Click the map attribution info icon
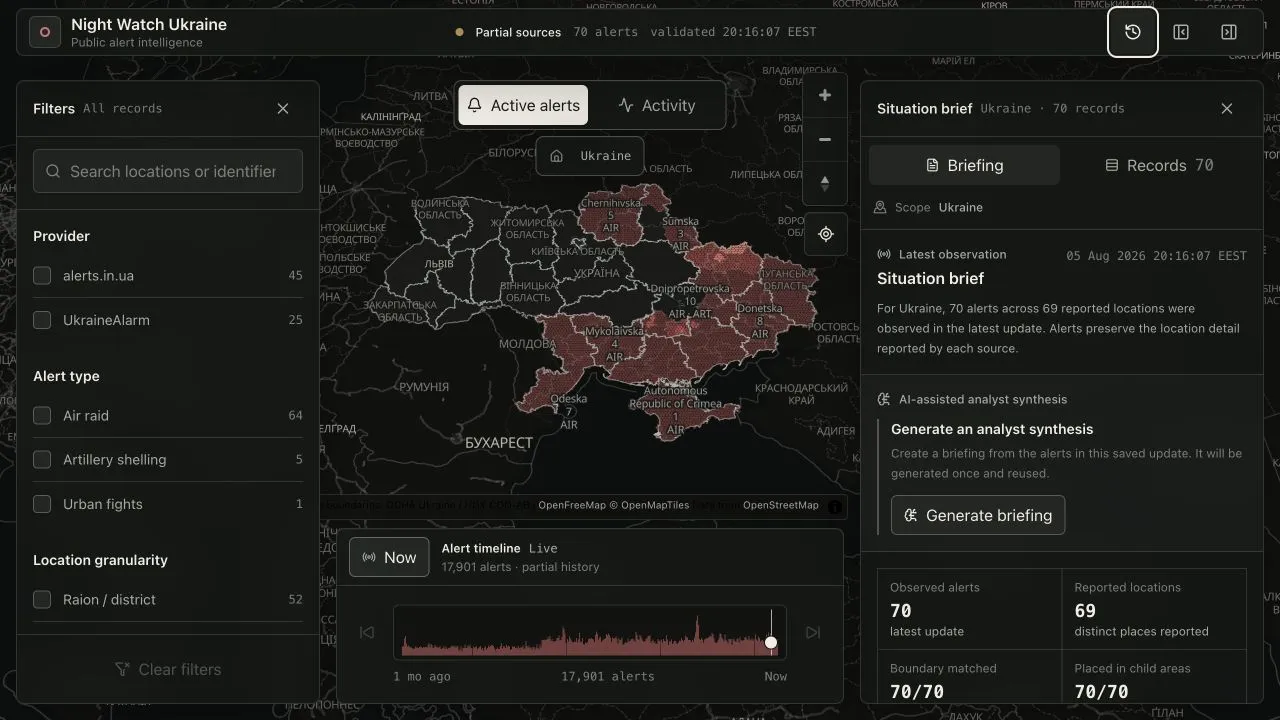The height and width of the screenshot is (720, 1280). point(835,506)
